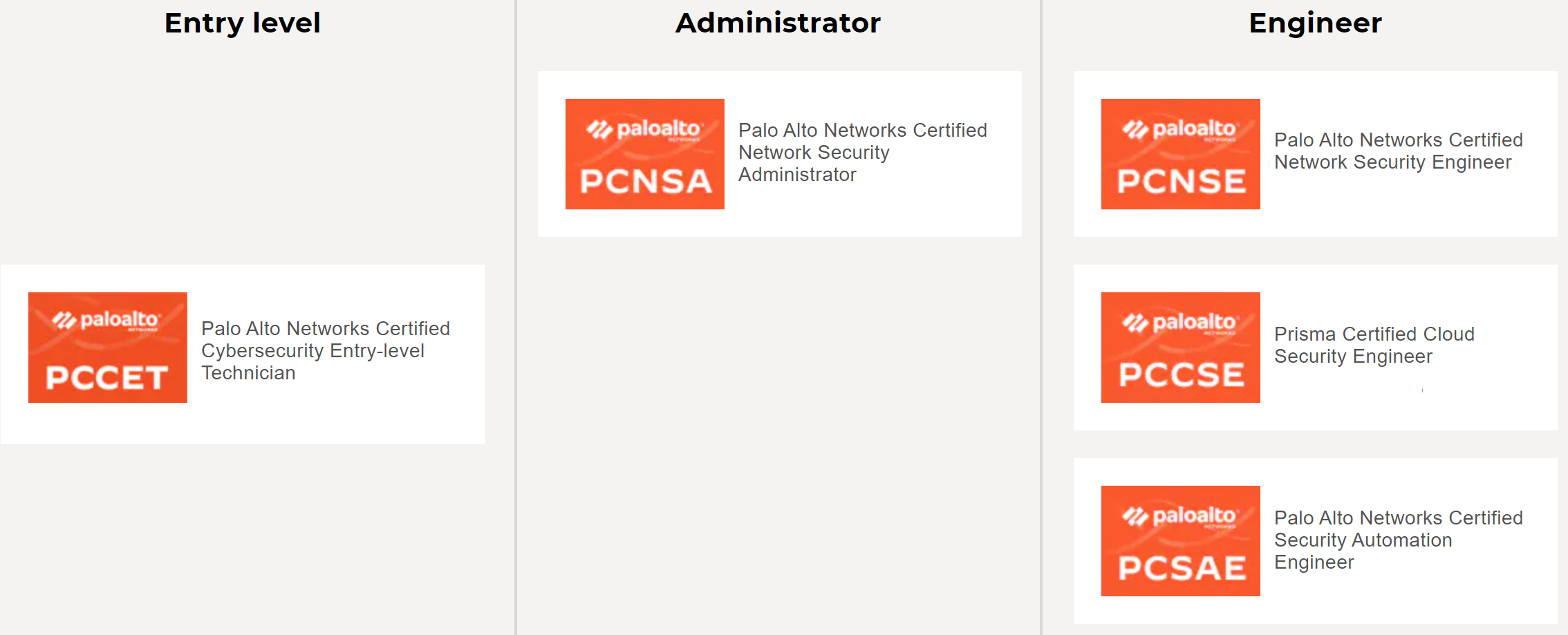Click paloalto logo on PCCET badge

[x=107, y=320]
